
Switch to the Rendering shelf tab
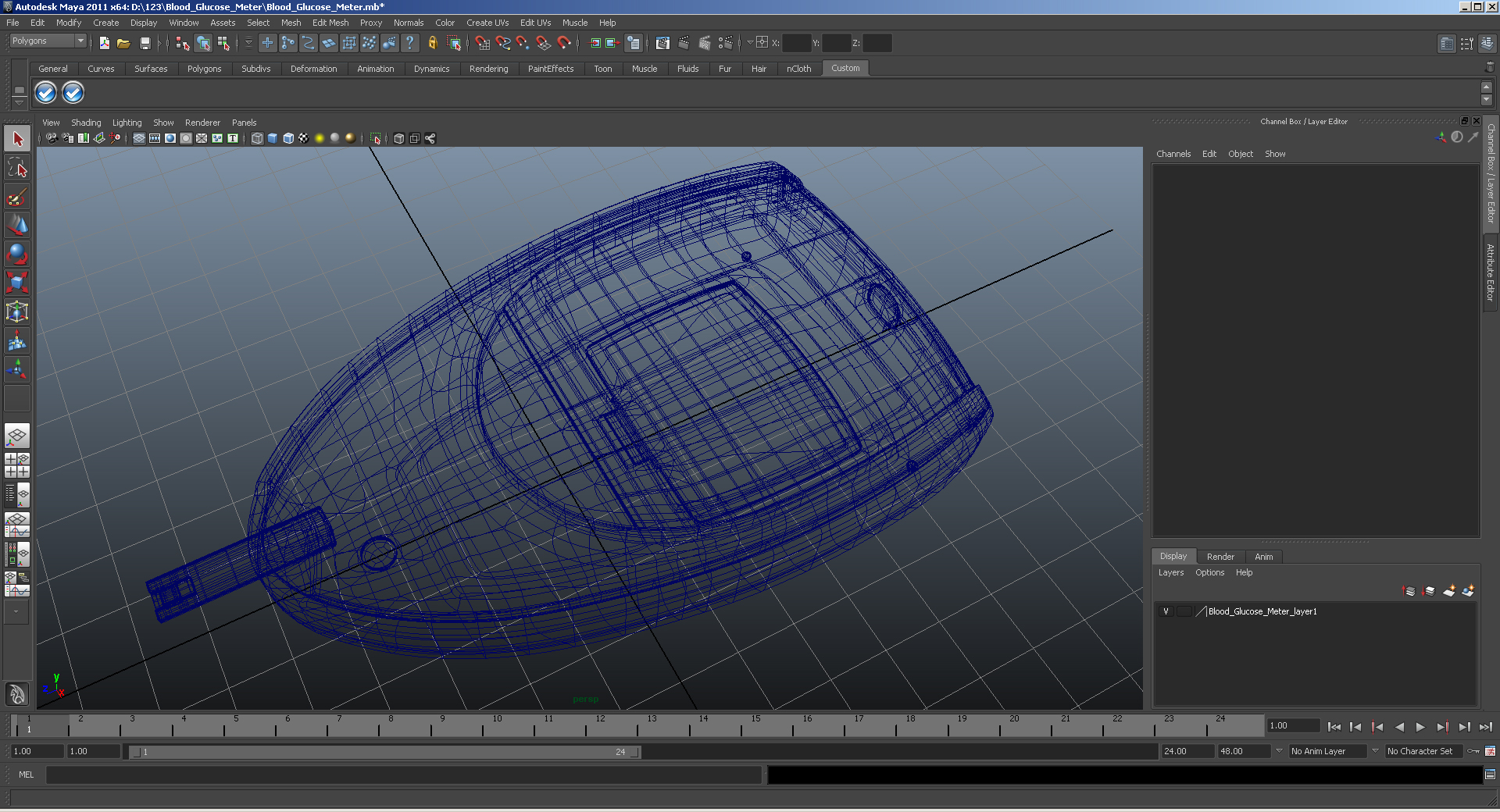(x=488, y=69)
